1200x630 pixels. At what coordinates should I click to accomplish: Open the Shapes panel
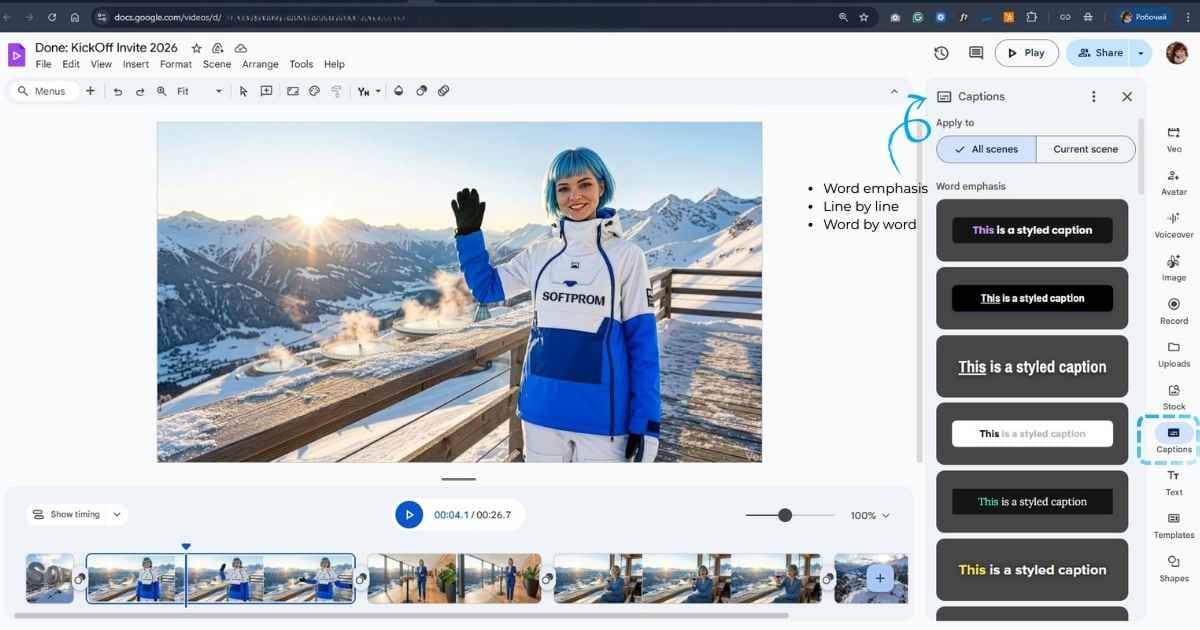click(x=1172, y=570)
